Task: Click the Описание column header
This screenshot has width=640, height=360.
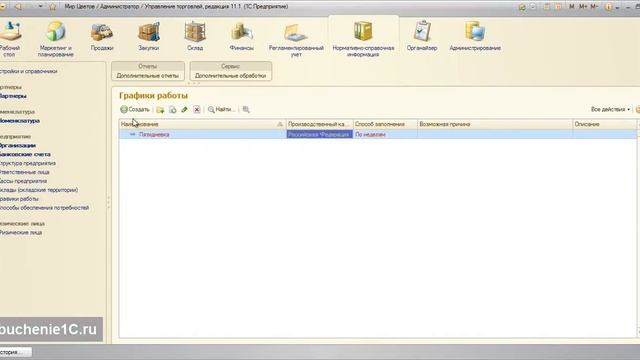Action: (x=604, y=124)
